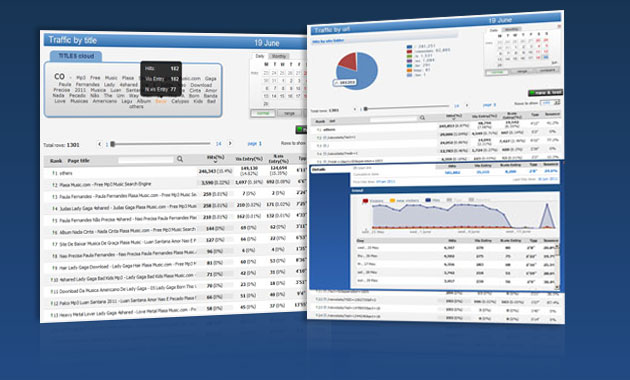
Task: Click 'range' button under Traffic by title calendar
Action: (289, 113)
